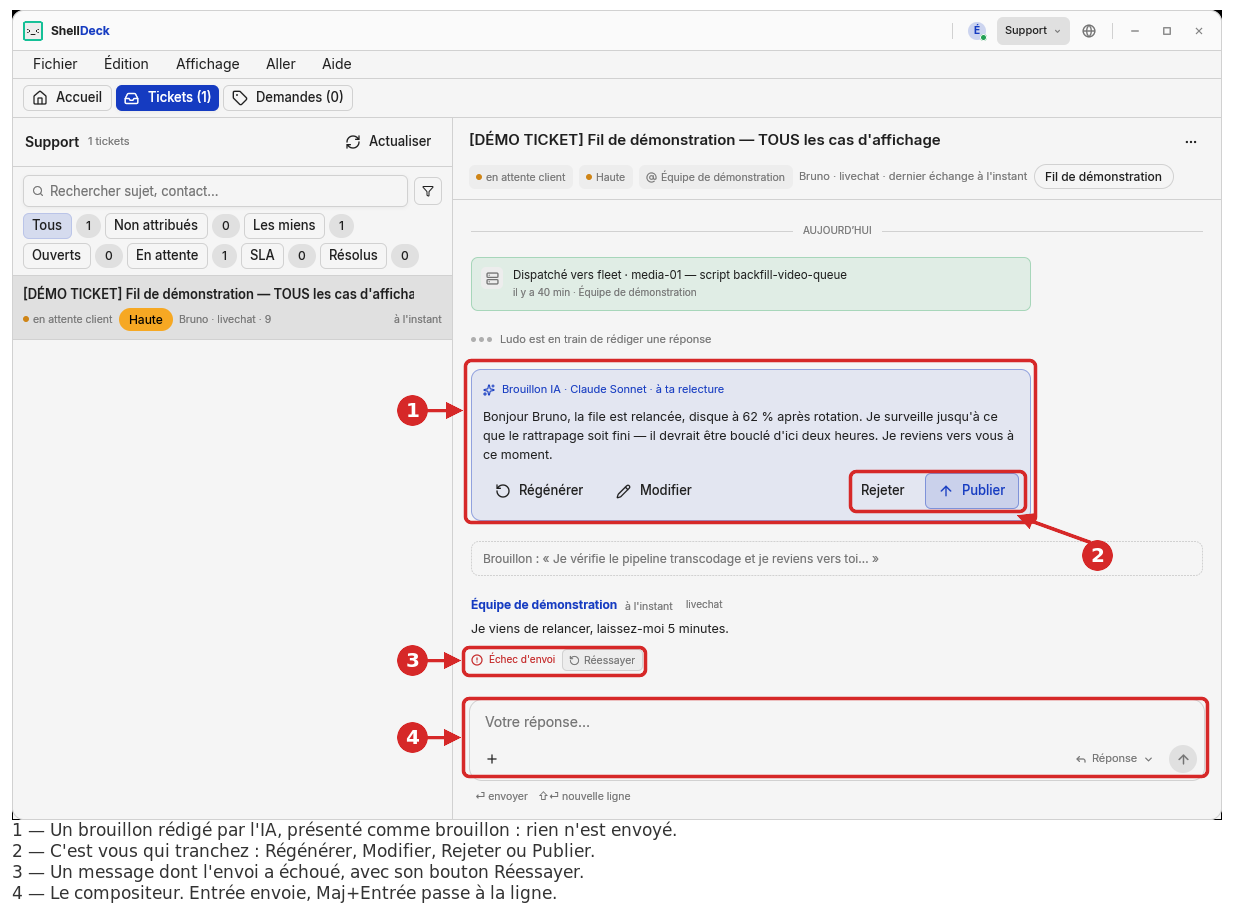Open the Édition menu
The image size is (1234, 915).
(126, 64)
